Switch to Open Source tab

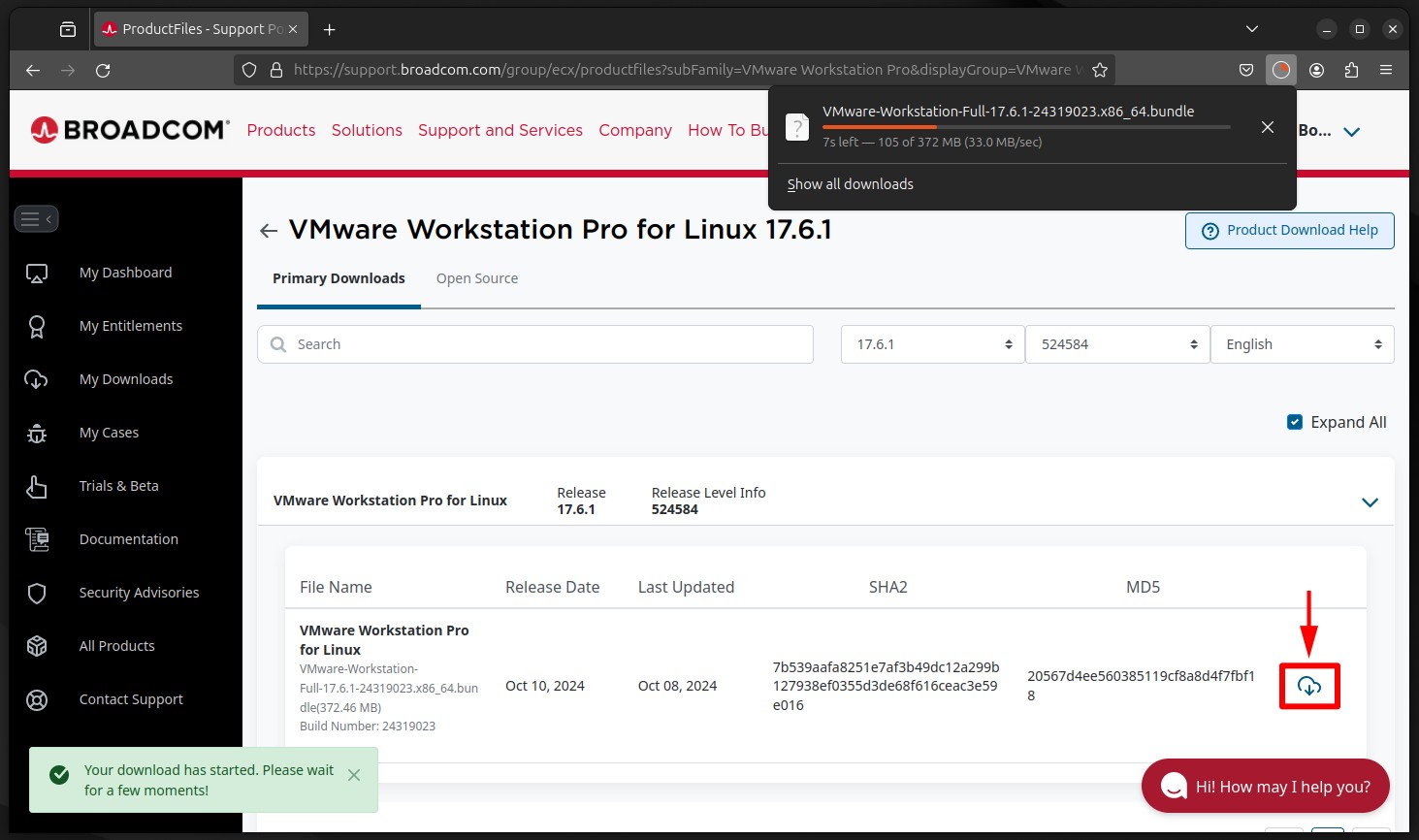click(x=476, y=278)
